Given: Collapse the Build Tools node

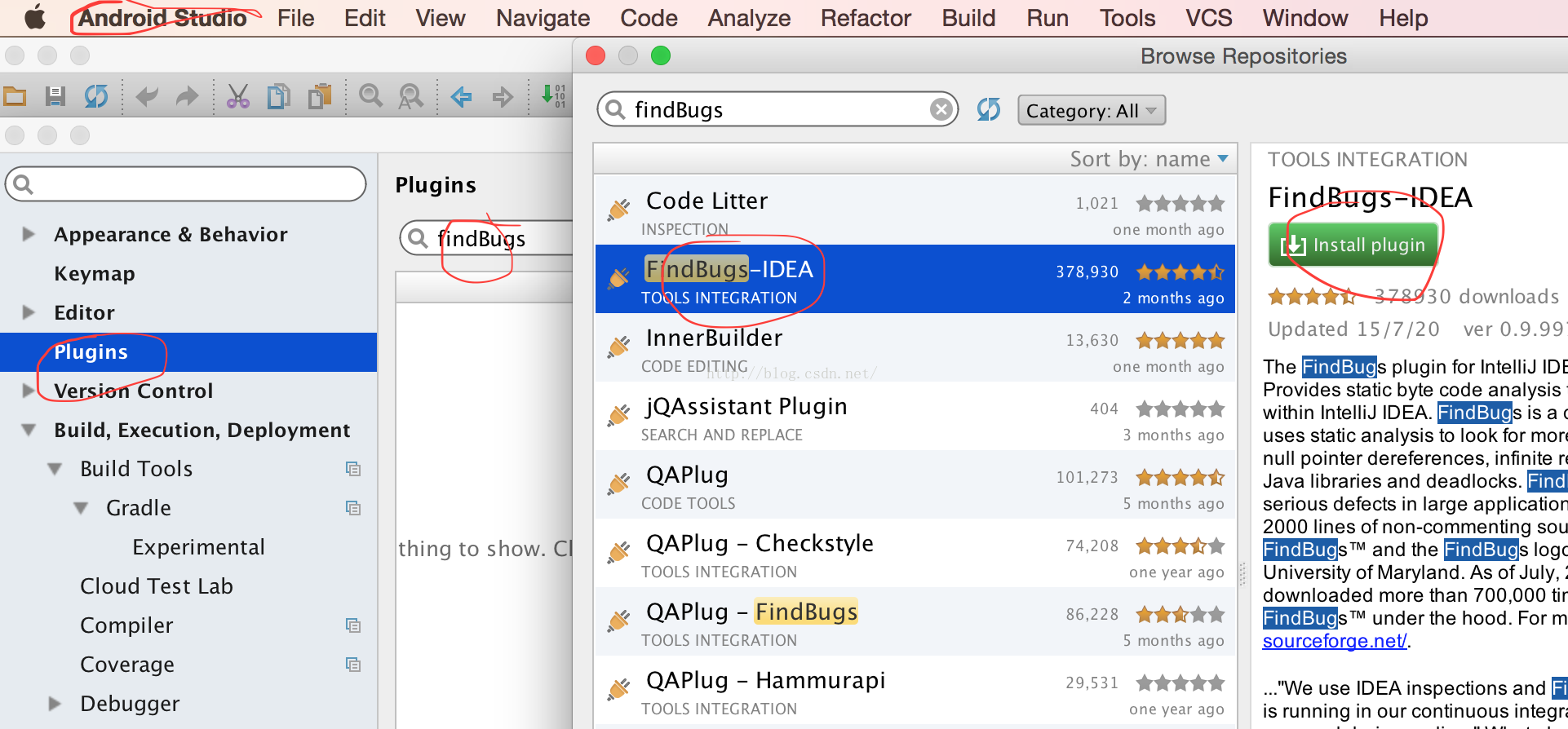Looking at the screenshot, I should pos(55,469).
